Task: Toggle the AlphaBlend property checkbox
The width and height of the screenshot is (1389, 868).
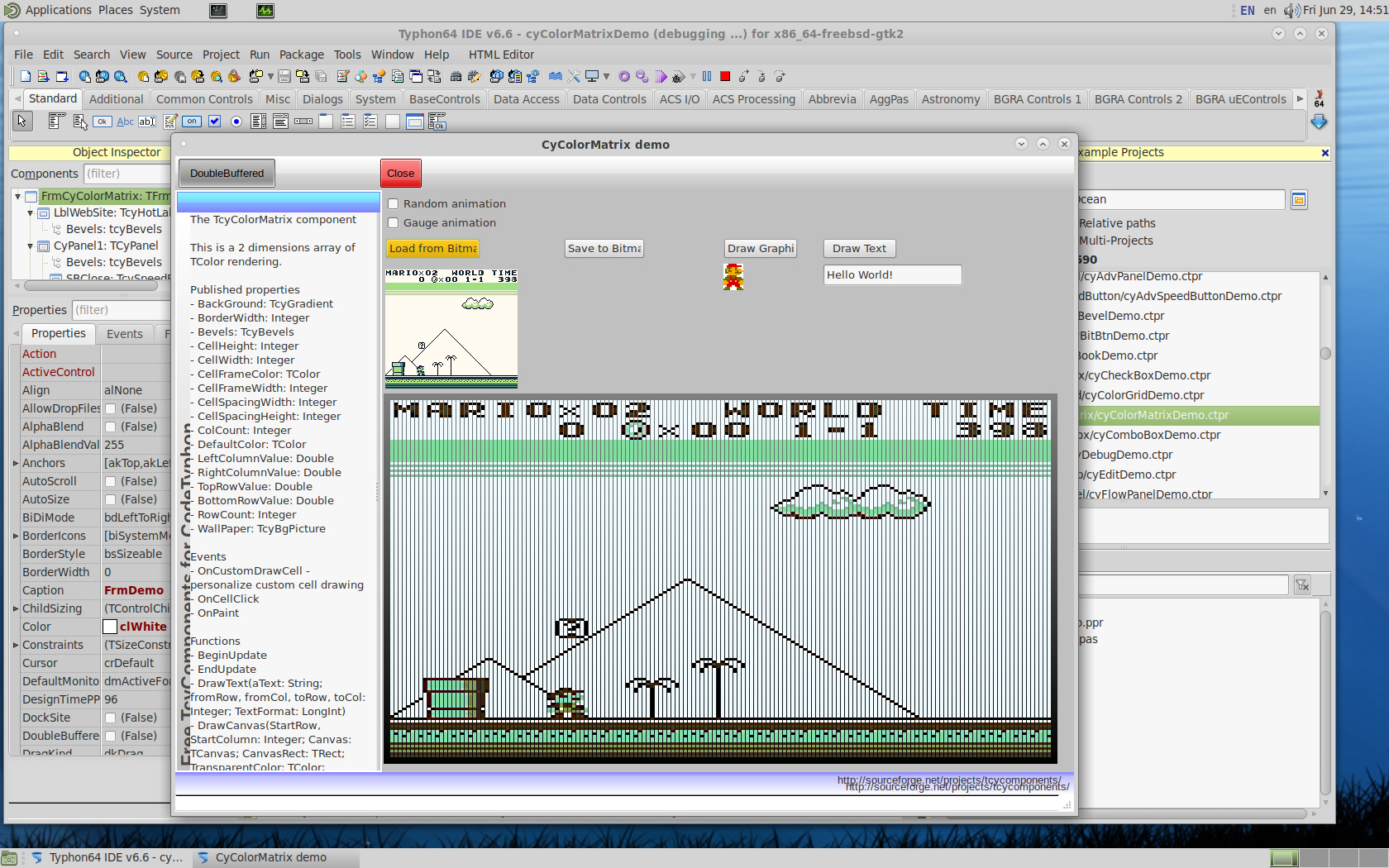Action: [x=111, y=427]
